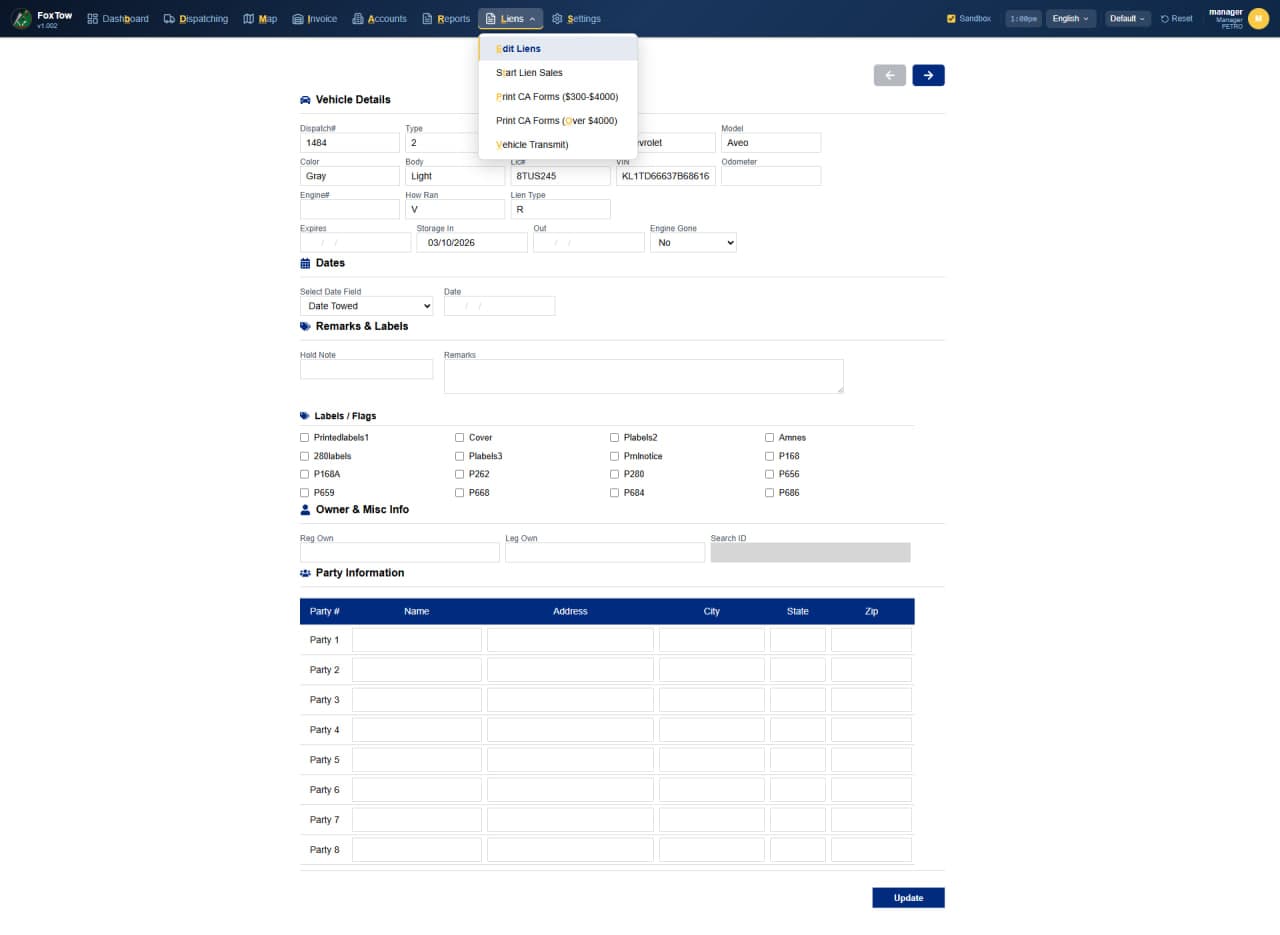Expand the Select Date Field dropdown
Image resolution: width=1280 pixels, height=935 pixels.
coord(366,305)
